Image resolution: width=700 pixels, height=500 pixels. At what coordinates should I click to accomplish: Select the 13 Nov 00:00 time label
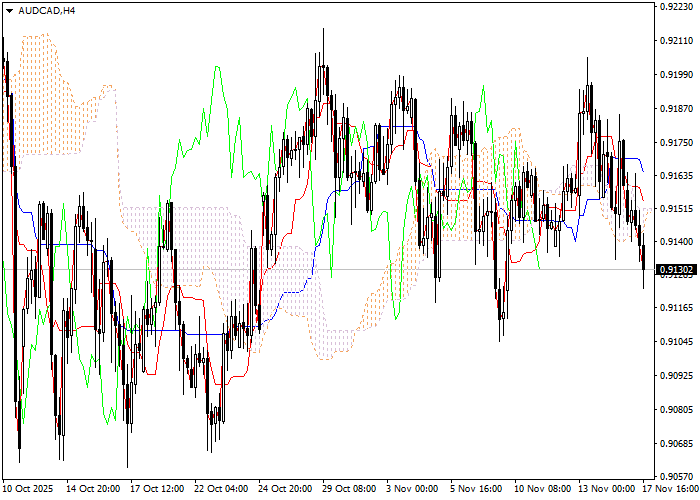click(x=606, y=489)
